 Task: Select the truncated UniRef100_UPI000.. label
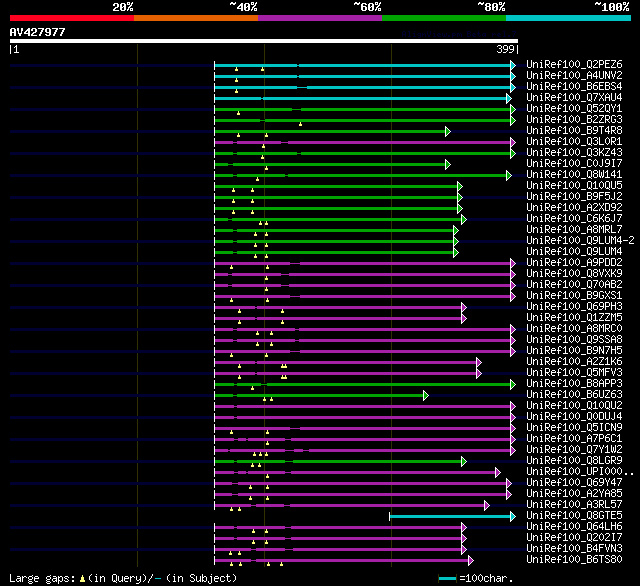[580, 472]
